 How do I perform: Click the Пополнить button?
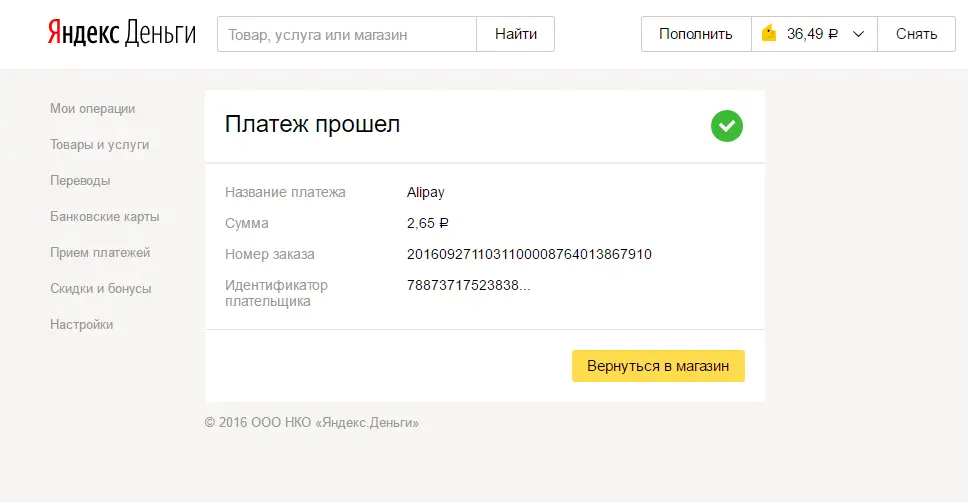point(696,34)
